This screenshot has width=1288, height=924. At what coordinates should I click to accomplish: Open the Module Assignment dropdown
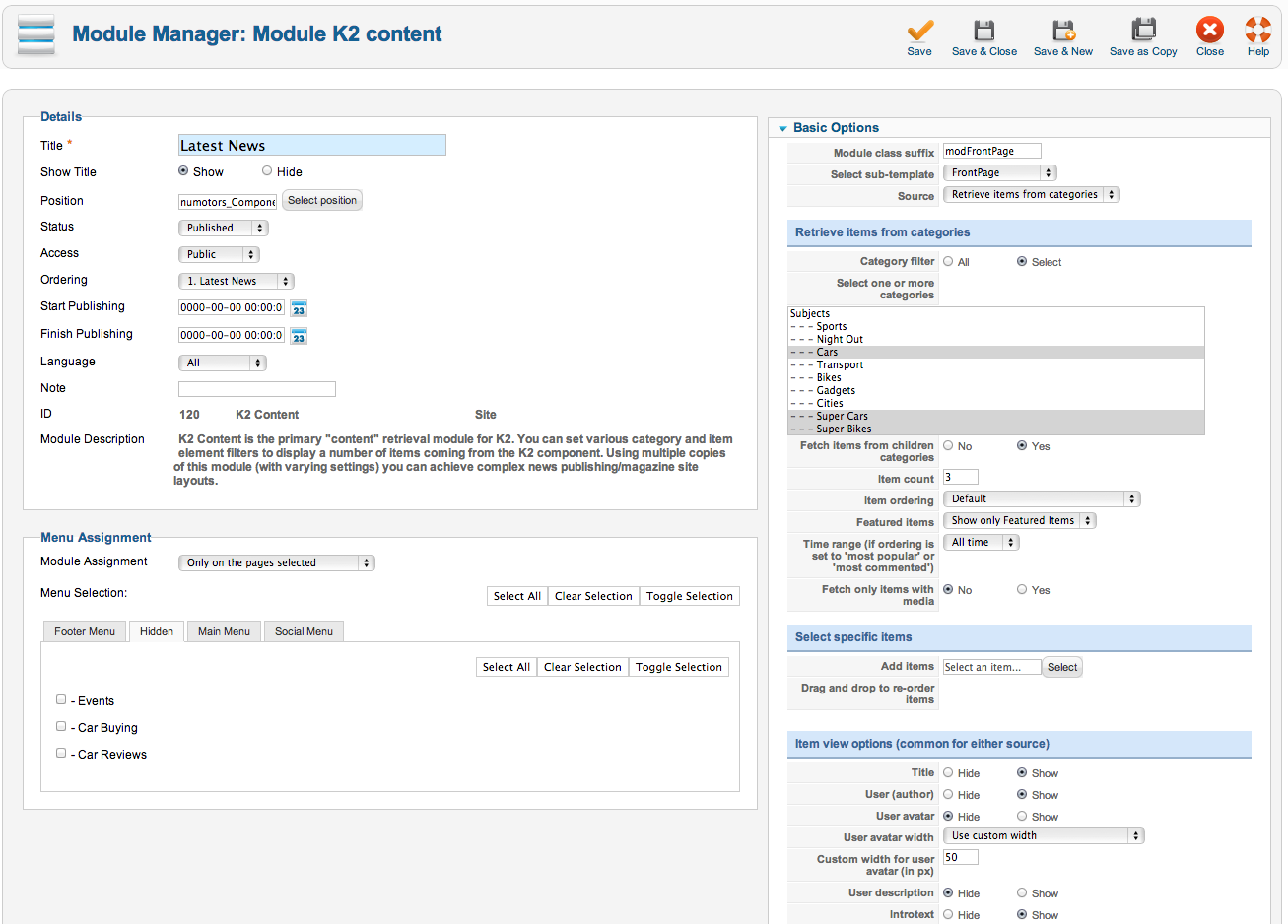(x=277, y=562)
